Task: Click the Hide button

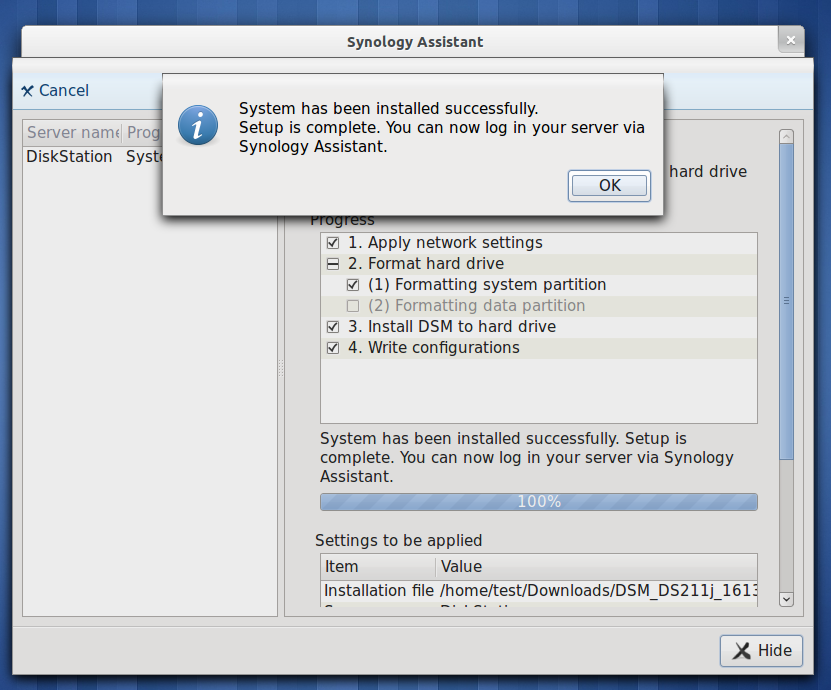Action: click(x=761, y=650)
